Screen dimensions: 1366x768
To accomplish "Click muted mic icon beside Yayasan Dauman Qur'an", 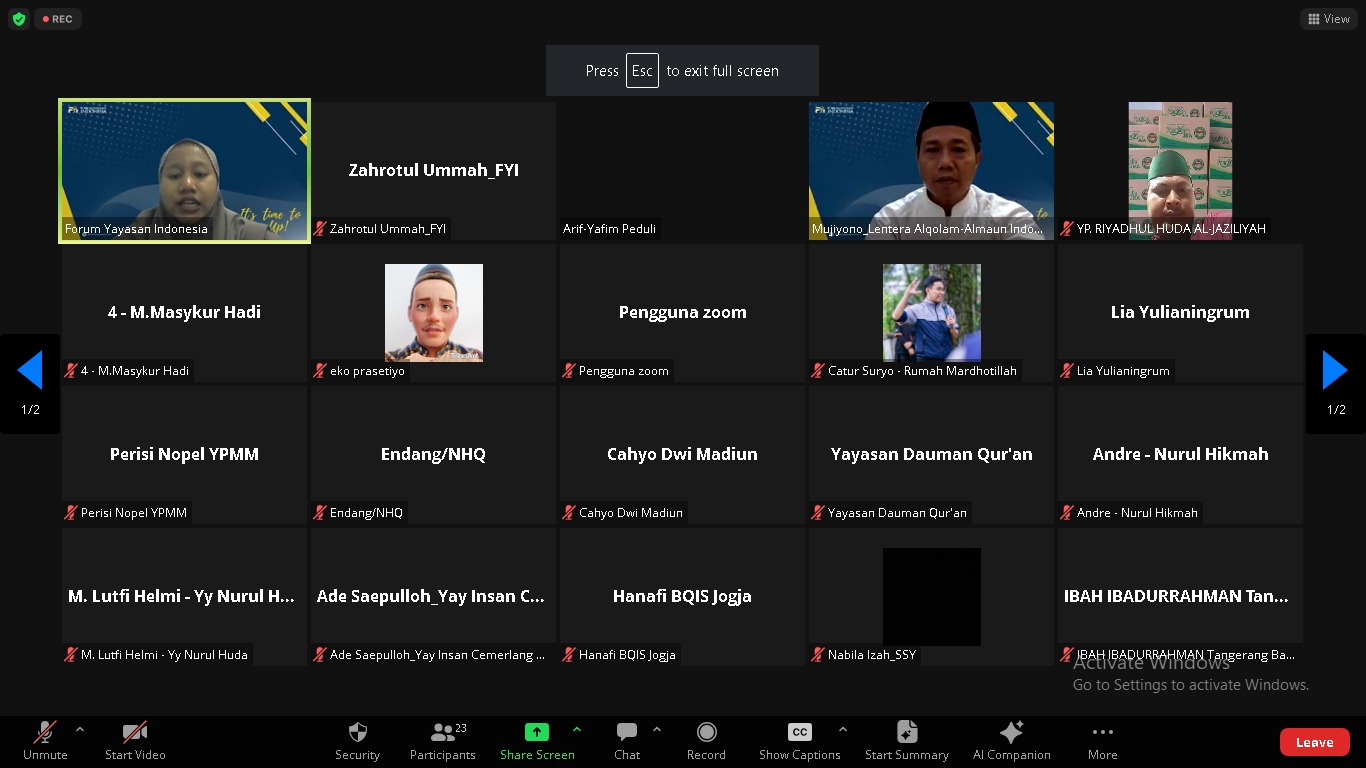I will tap(818, 513).
